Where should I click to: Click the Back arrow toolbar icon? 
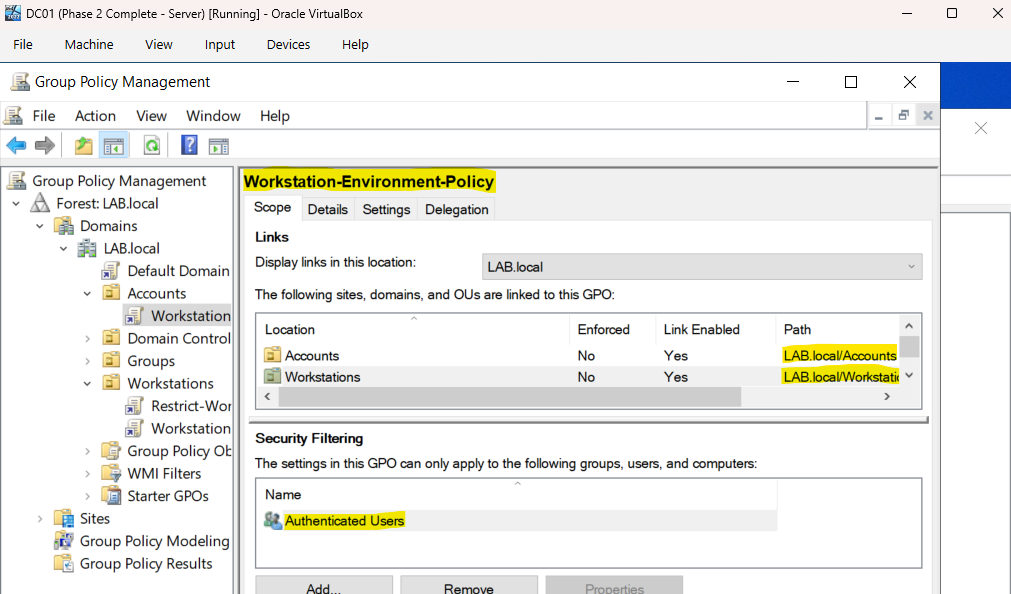point(16,146)
